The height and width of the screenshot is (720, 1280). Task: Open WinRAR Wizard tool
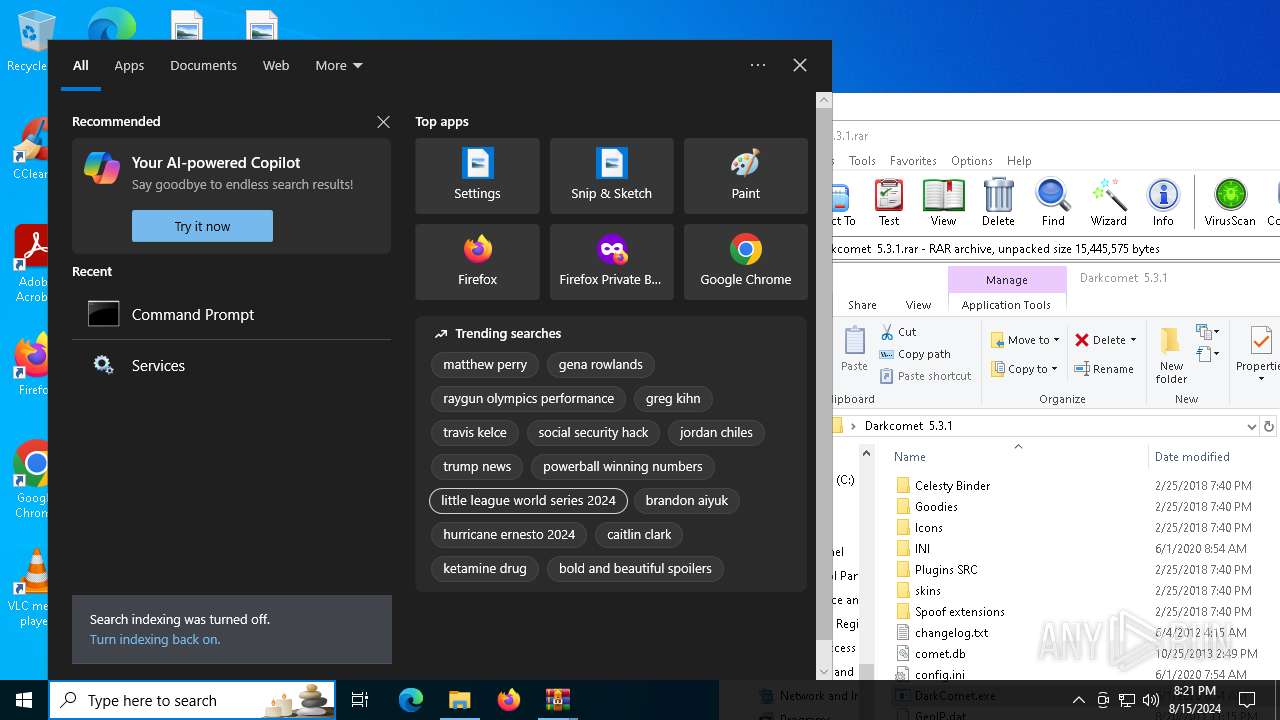pyautogui.click(x=1108, y=202)
